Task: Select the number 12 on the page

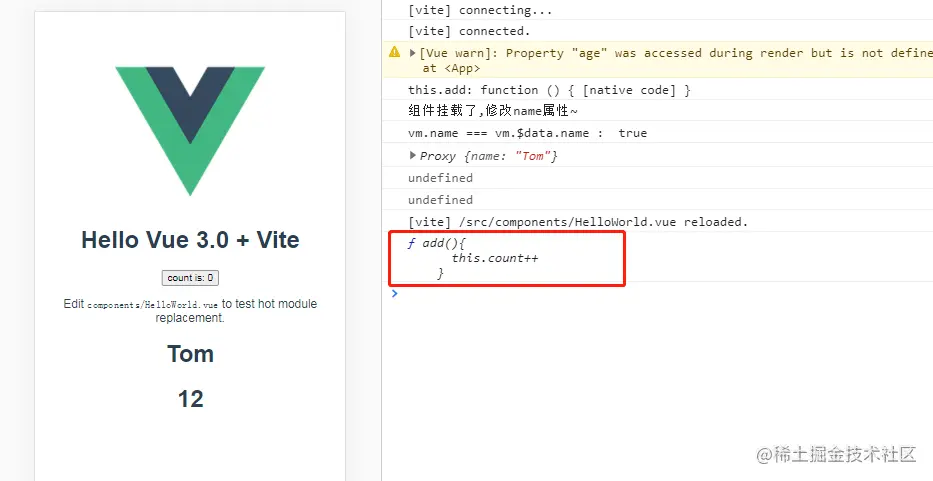Action: coord(190,399)
